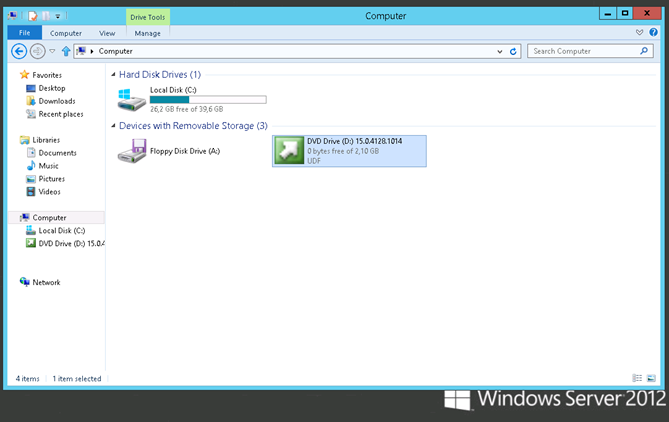Screen dimensions: 669x422
Task: Open Network in the navigation pane
Action: pos(46,283)
